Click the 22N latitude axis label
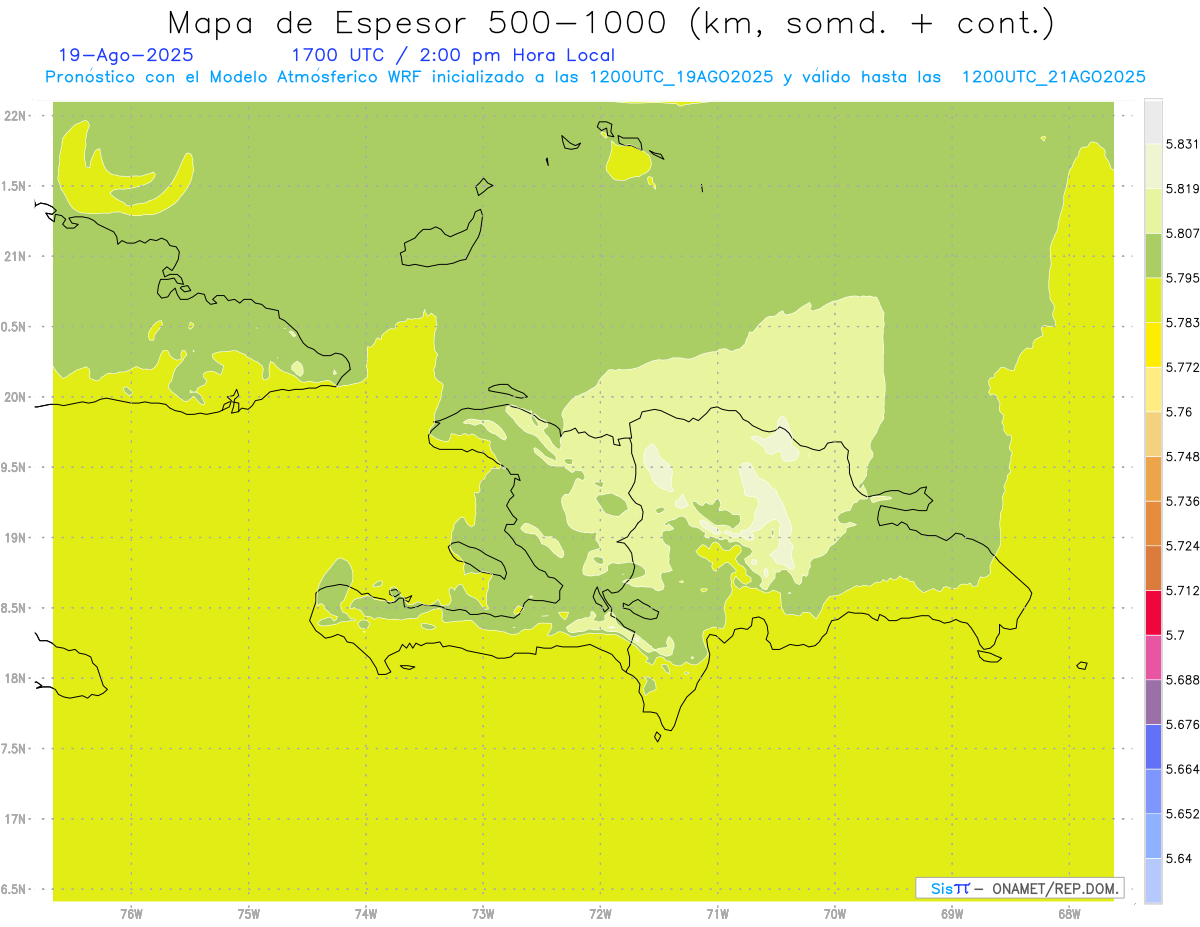This screenshot has height=927, width=1200. [15, 116]
